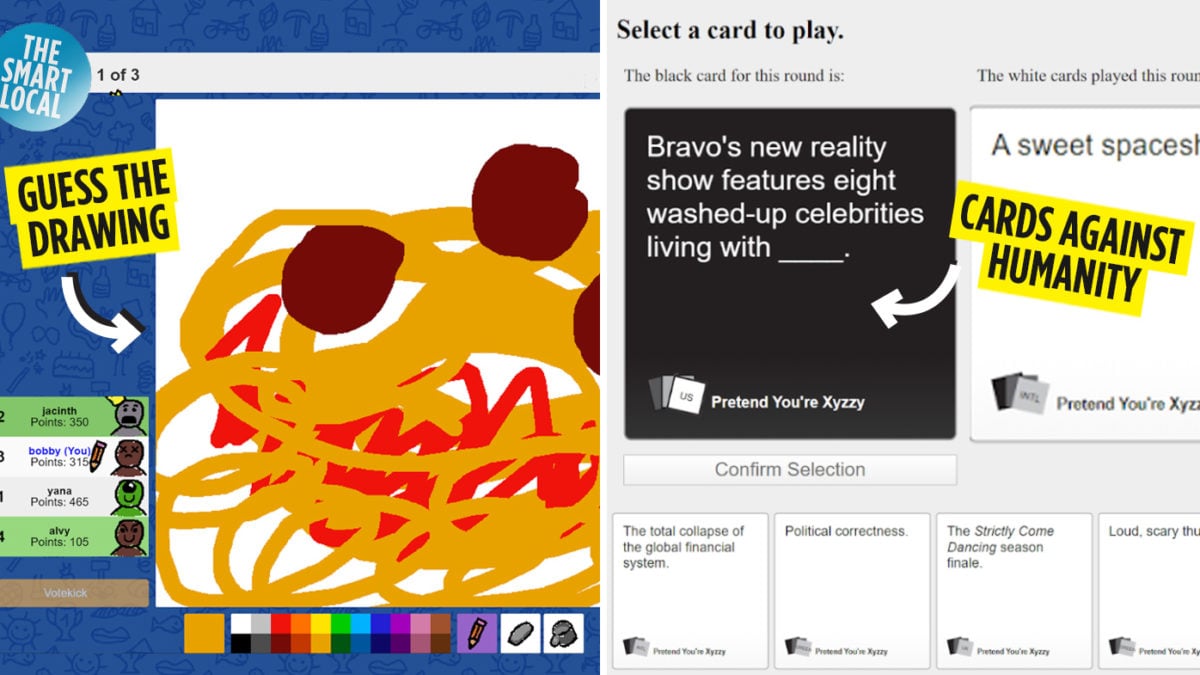
Task: Click bobby's avatar with the pencil
Action: [x=129, y=456]
